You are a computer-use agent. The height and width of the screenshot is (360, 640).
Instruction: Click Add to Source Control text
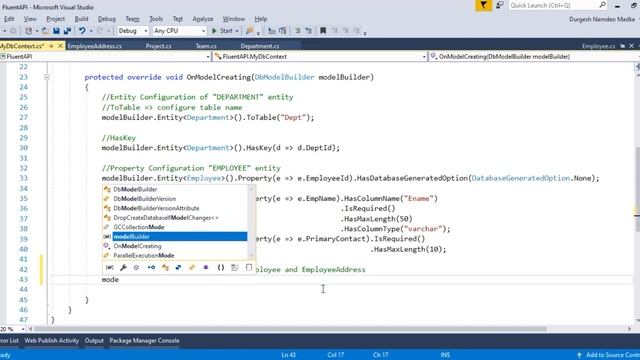[x=613, y=355]
